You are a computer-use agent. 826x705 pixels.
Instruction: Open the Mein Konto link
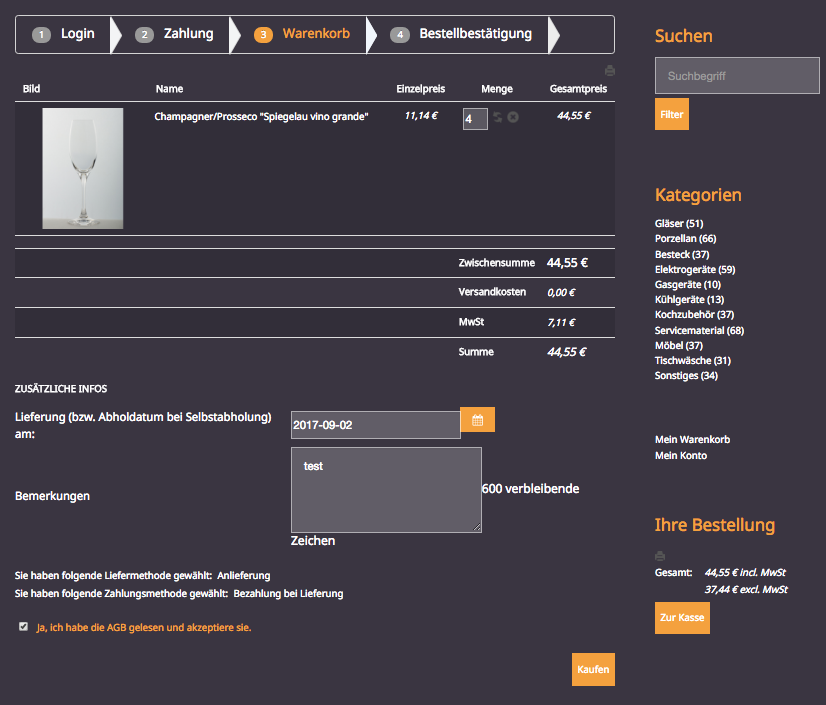tap(680, 456)
